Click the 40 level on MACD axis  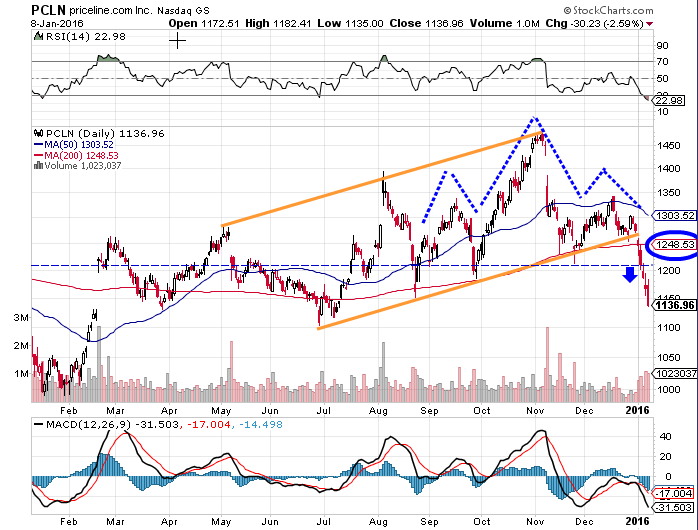tap(665, 437)
